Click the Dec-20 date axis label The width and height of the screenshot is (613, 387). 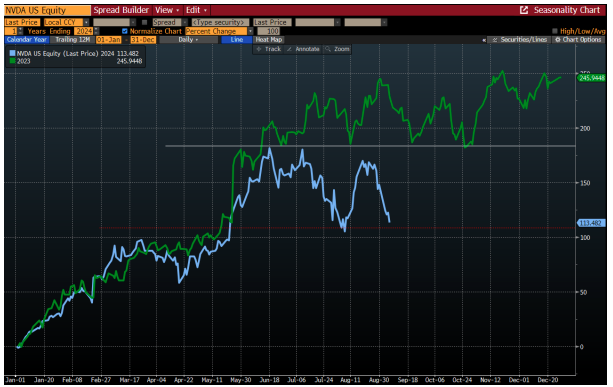(548, 380)
